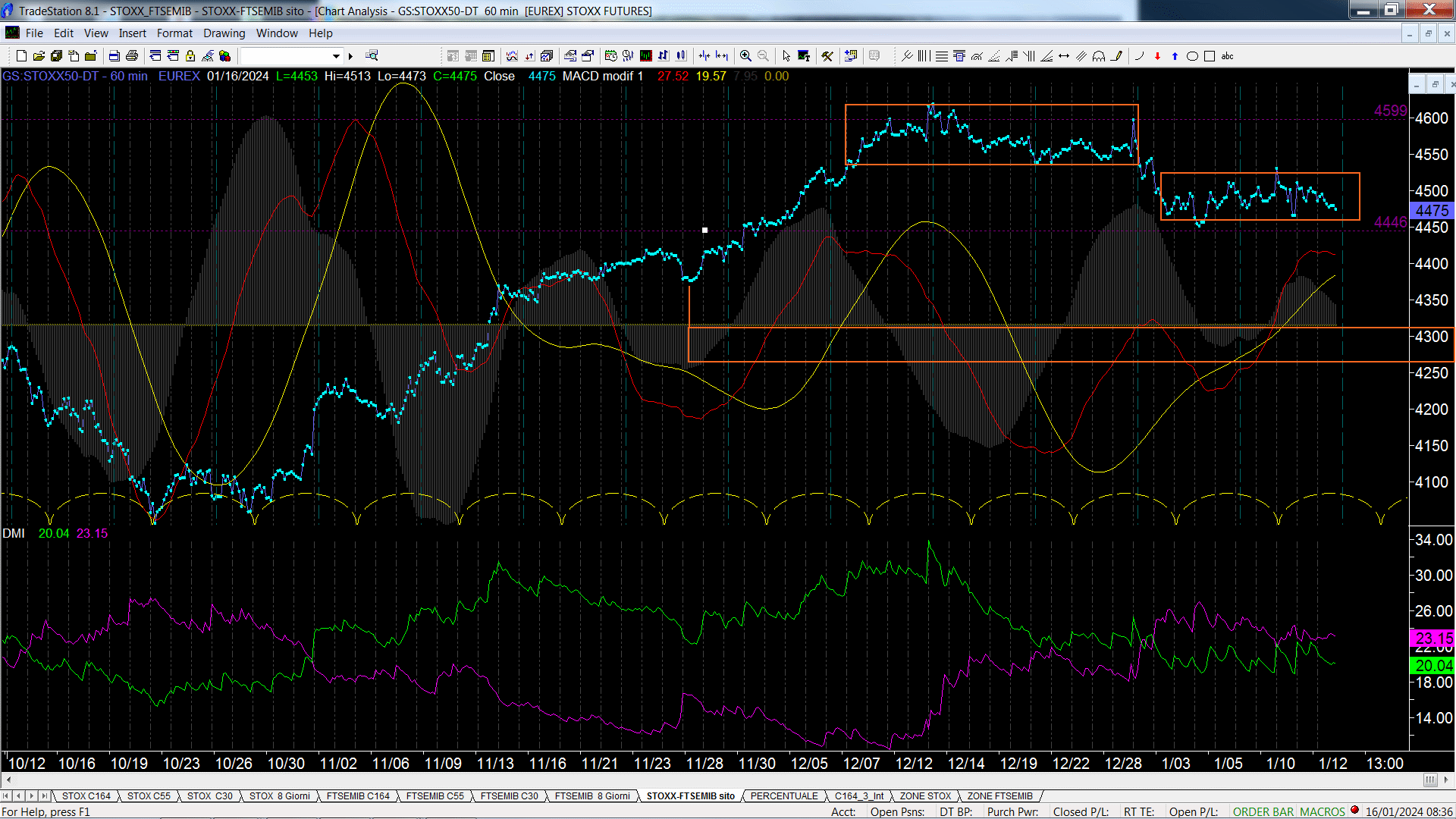
Task: Open the Drawing menu
Action: [x=224, y=33]
